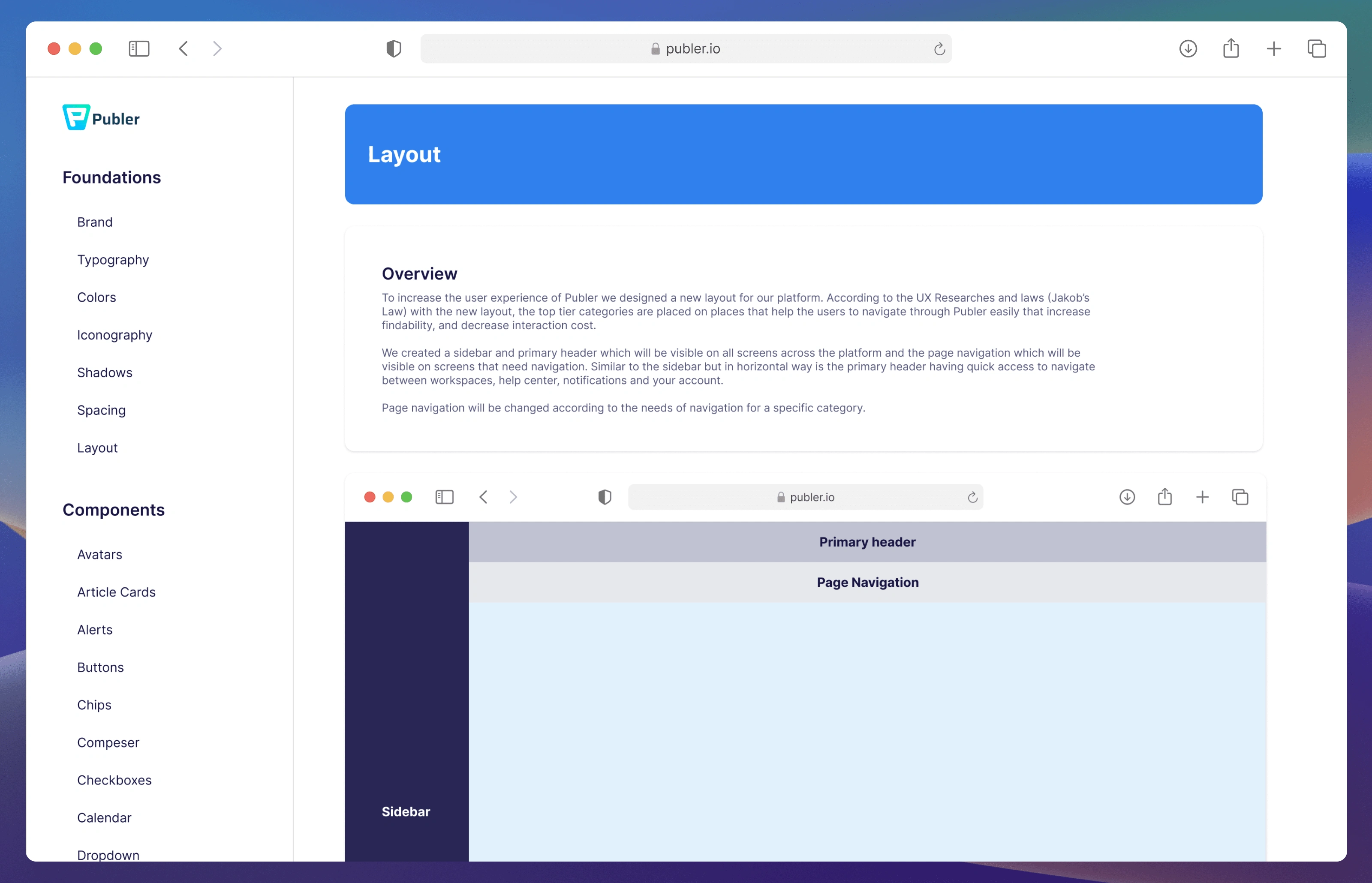The height and width of the screenshot is (883, 1372).
Task: Open the Buttons component page
Action: point(100,667)
